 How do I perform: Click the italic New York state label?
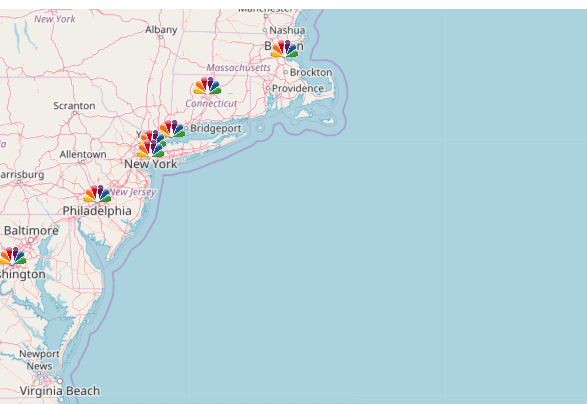click(x=55, y=19)
